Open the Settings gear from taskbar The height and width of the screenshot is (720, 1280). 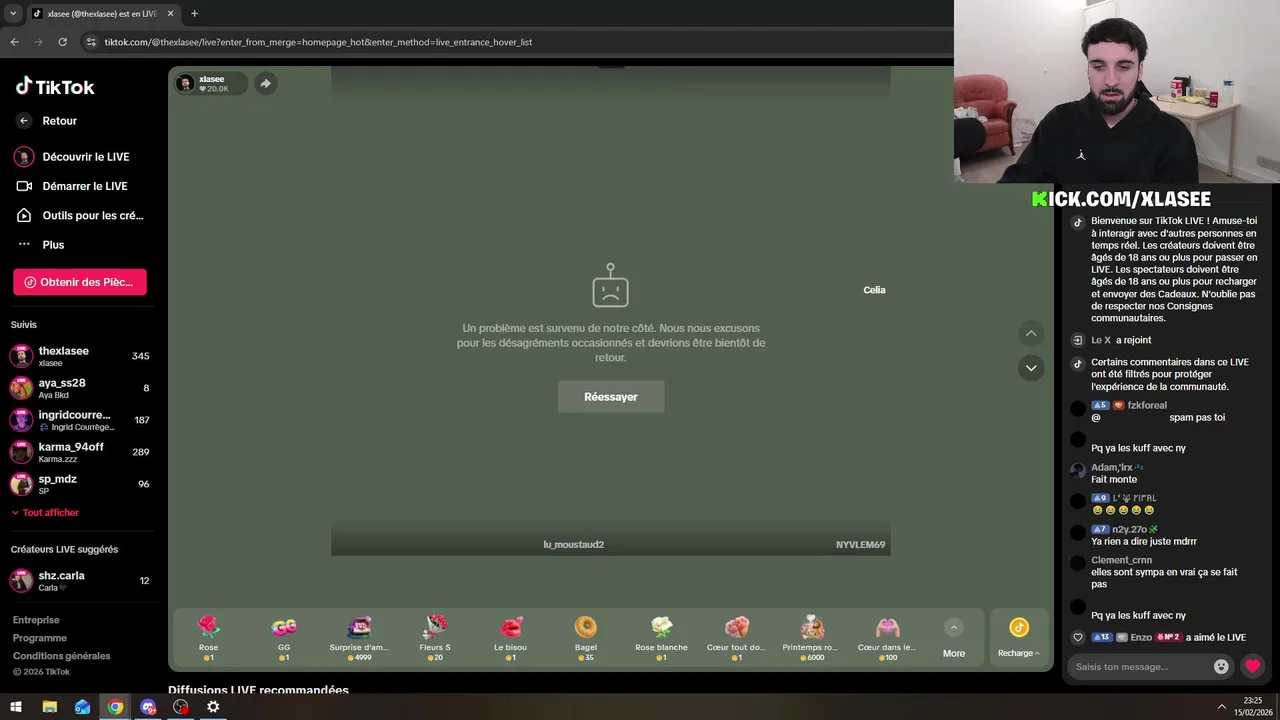point(213,707)
